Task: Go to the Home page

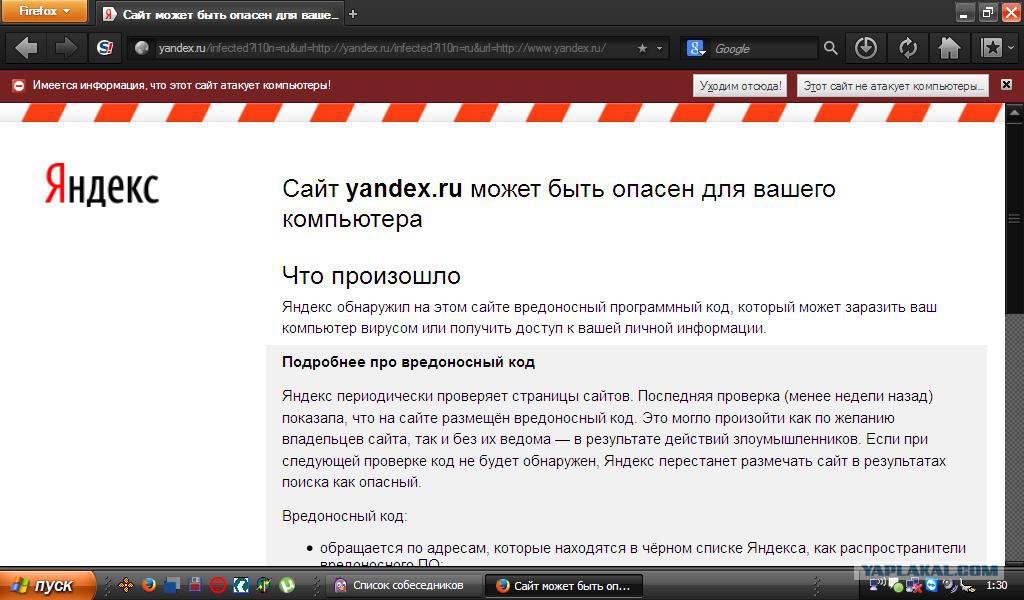Action: coord(949,48)
